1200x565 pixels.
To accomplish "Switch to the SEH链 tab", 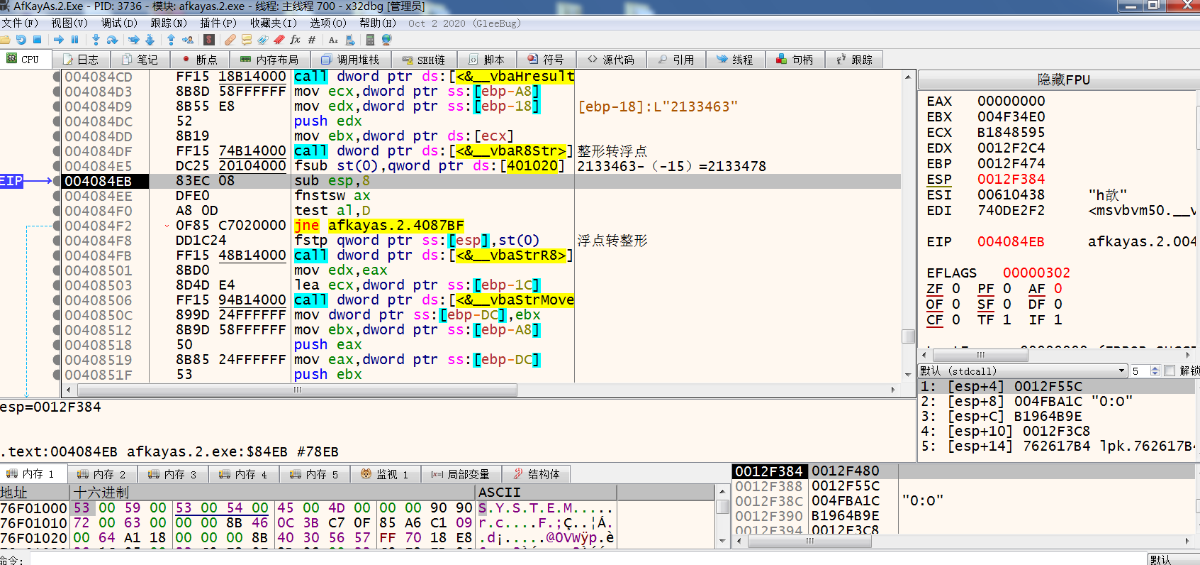I will (424, 59).
